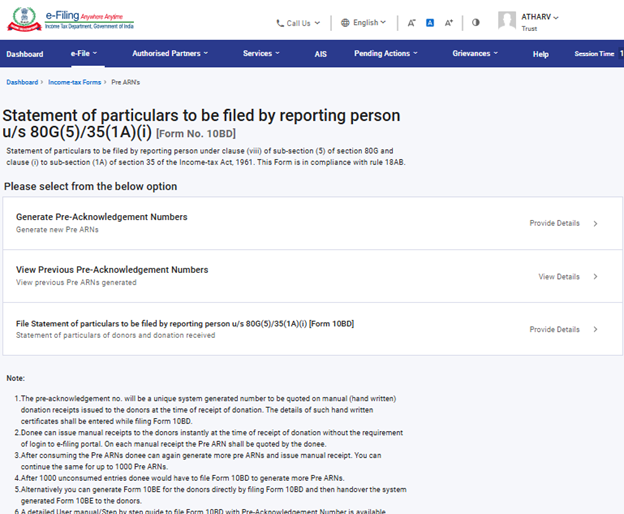Click View Details for previous Pre ARNs
Viewport: 624px width, 514px height.
tap(559, 277)
